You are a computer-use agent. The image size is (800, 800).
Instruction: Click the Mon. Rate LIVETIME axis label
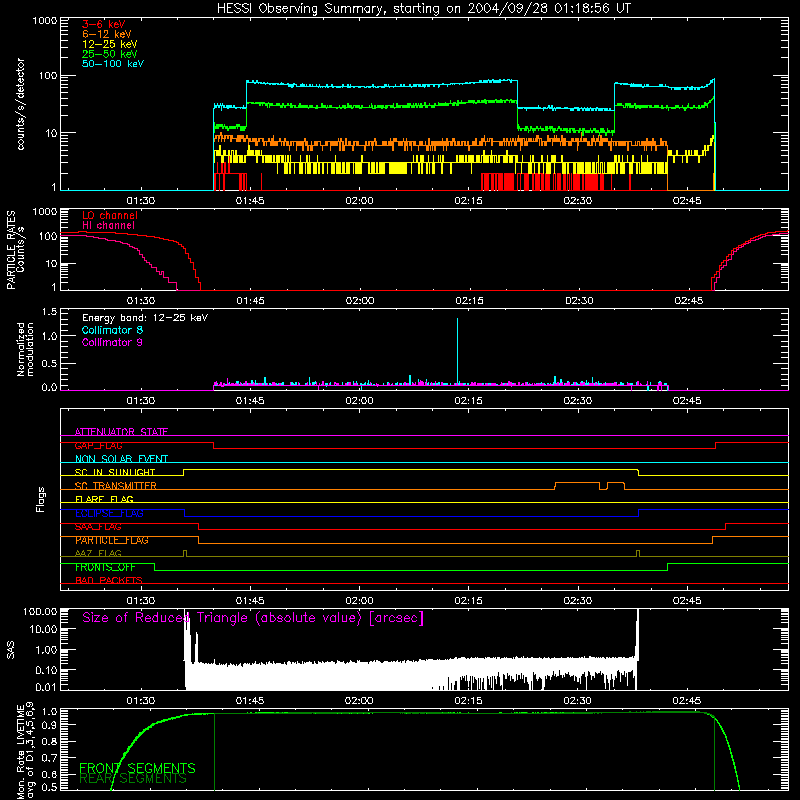pos(24,751)
